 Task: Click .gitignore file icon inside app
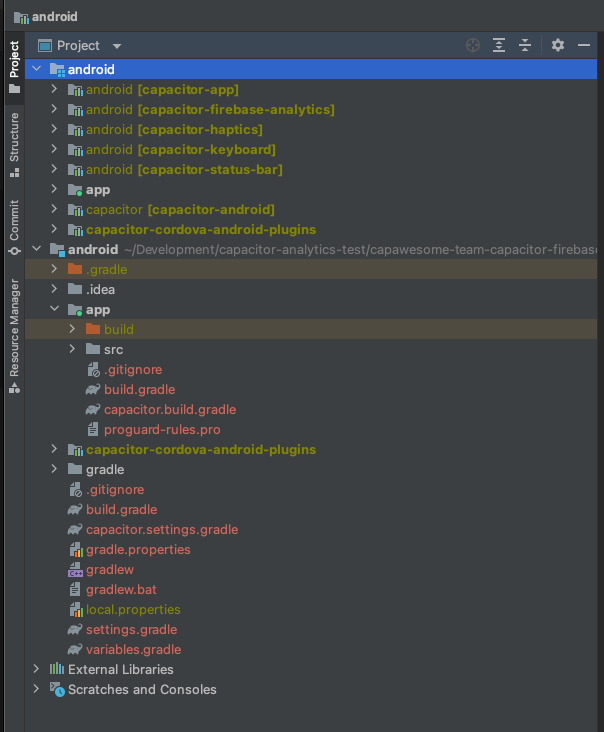(x=93, y=369)
